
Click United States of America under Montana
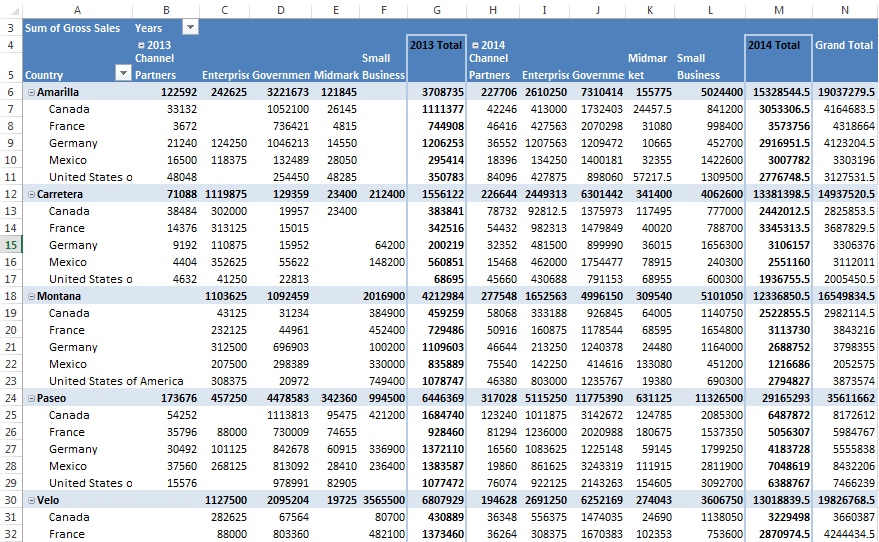point(116,381)
